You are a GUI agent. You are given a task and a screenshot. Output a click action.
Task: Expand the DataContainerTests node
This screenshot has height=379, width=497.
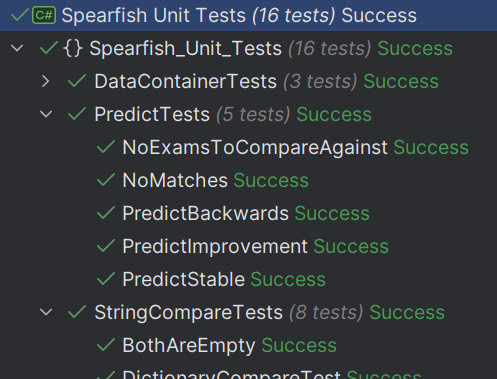(x=46, y=81)
